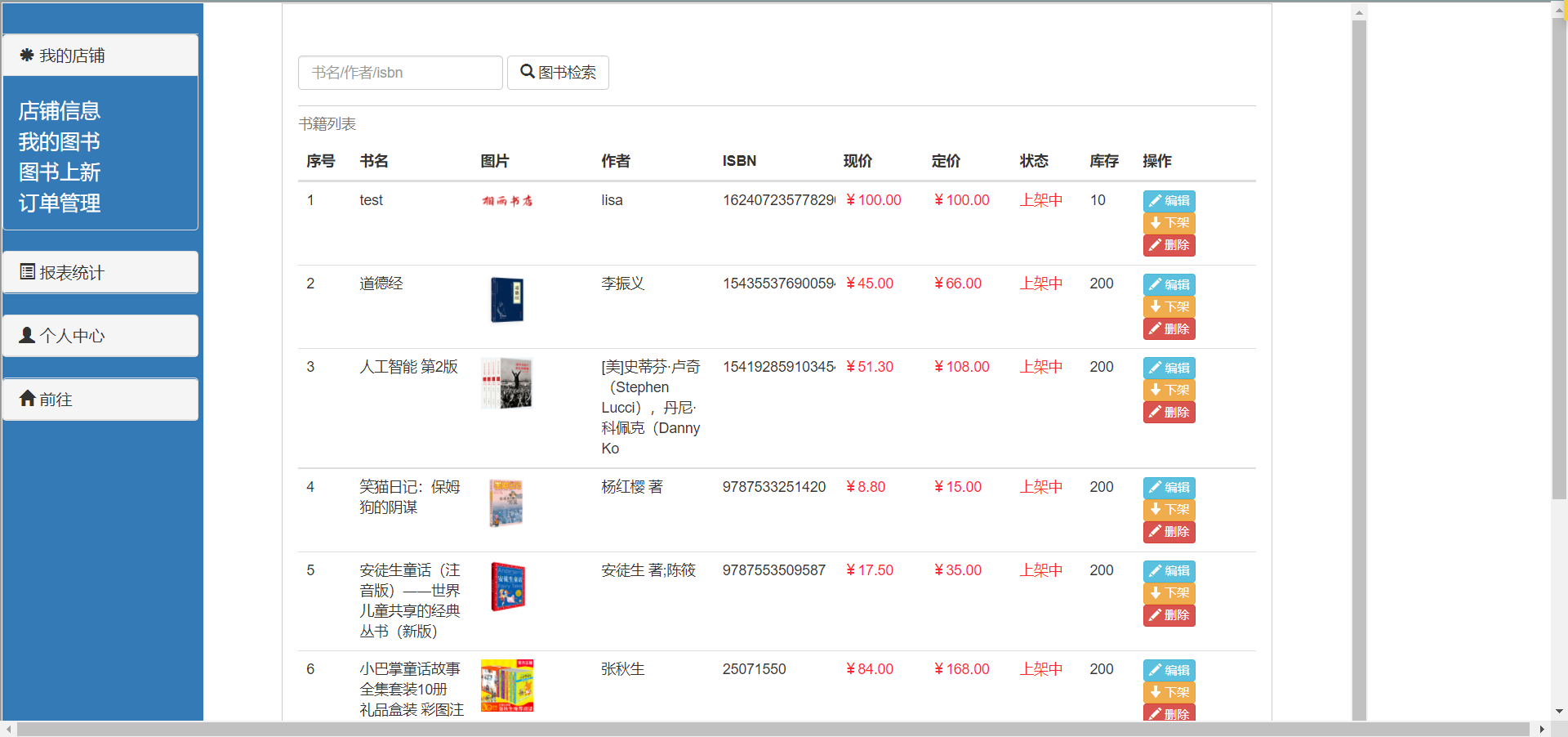The height and width of the screenshot is (737, 1568).
Task: Click the 书名/作者/isbn search field
Action: click(x=400, y=73)
